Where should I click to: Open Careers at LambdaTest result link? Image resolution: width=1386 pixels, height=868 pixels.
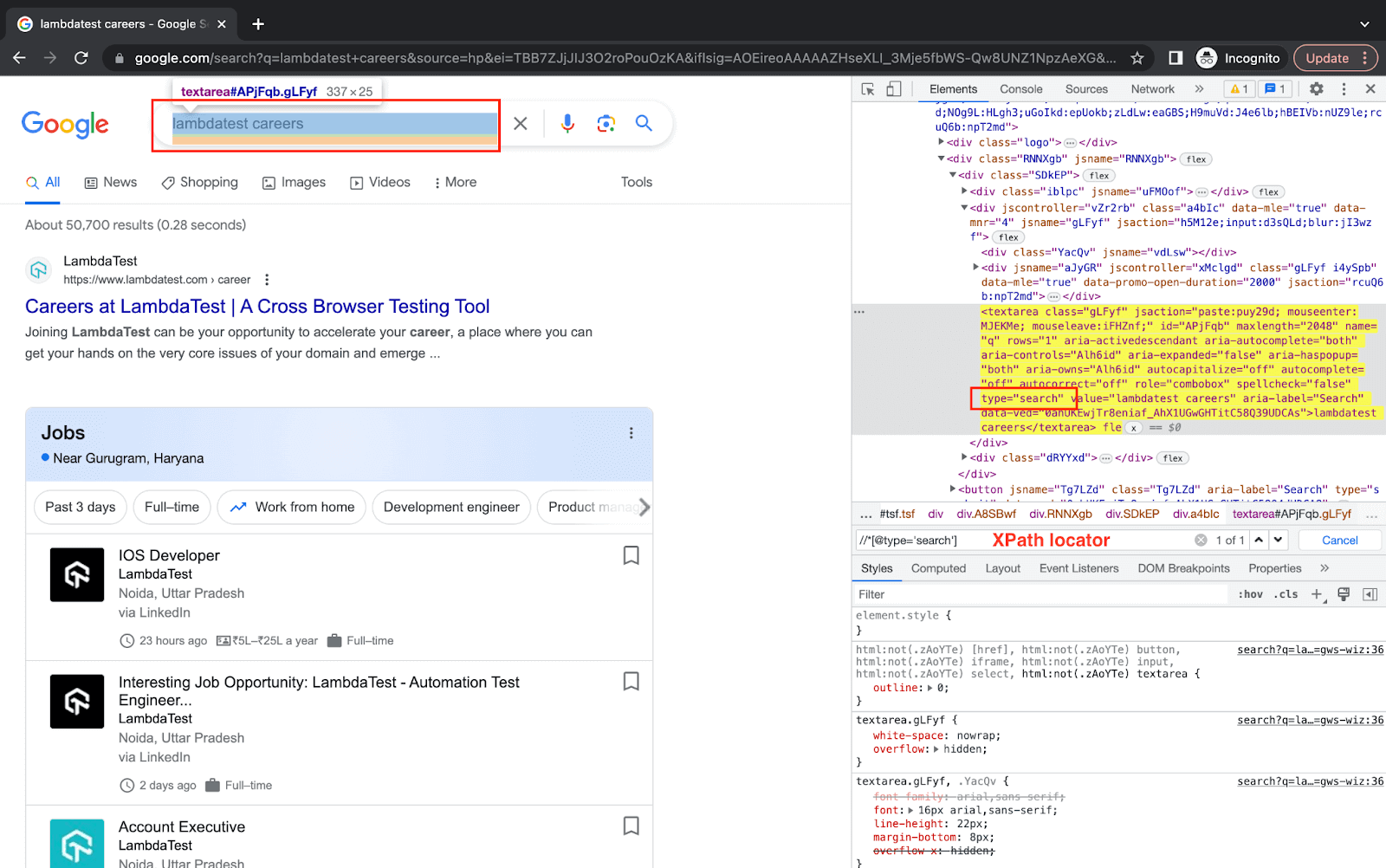pos(257,307)
